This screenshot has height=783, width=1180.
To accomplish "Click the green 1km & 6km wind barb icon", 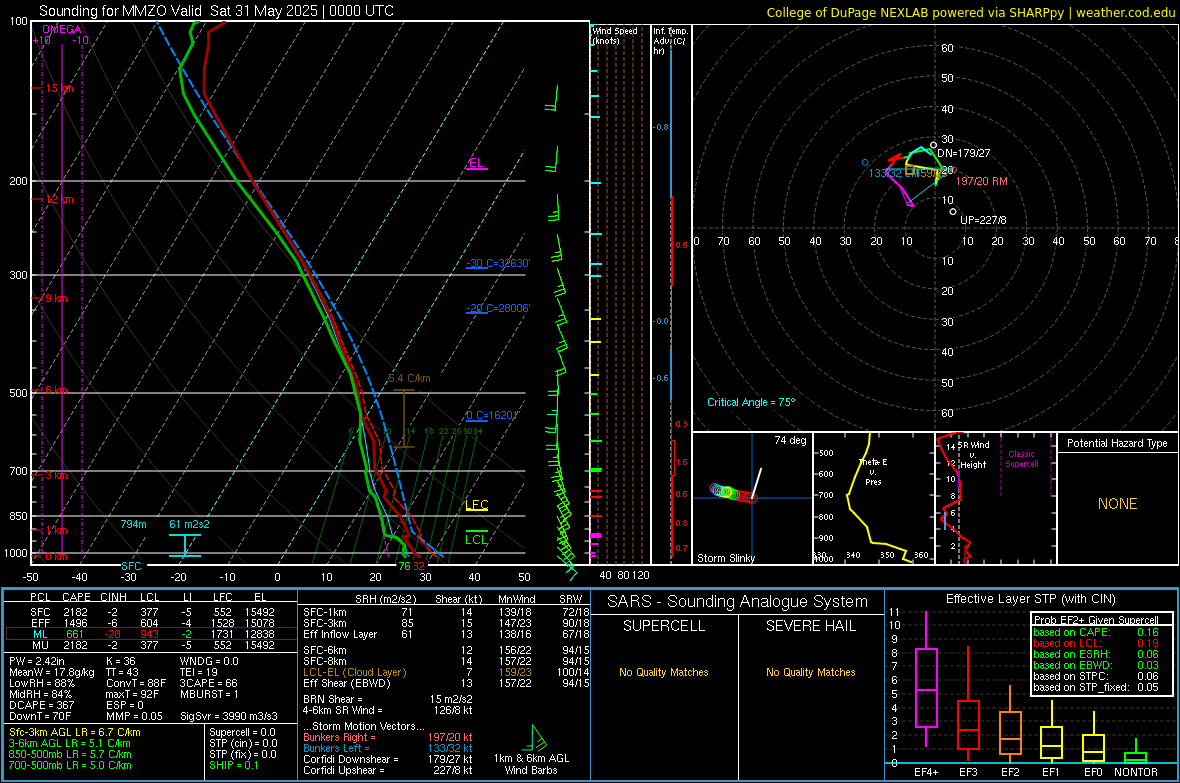I will click(537, 738).
